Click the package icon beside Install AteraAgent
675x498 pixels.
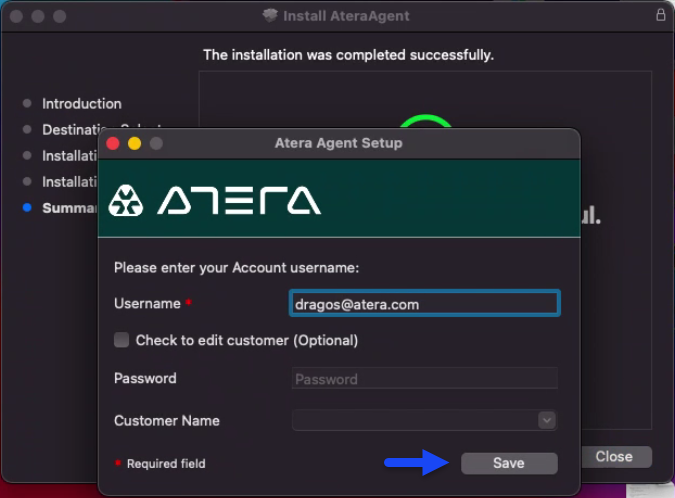point(270,15)
